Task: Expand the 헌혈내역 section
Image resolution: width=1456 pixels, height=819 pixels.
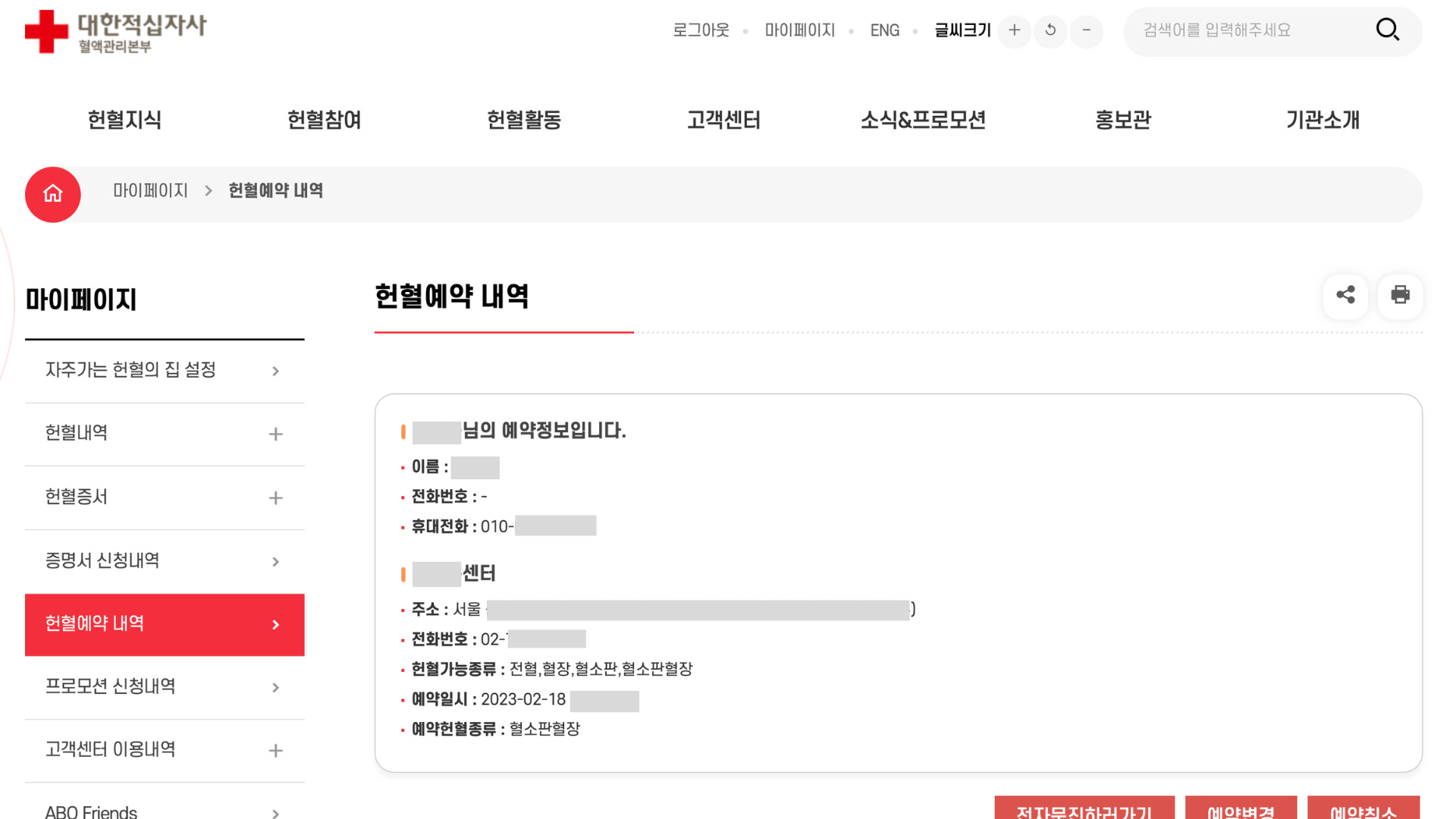Action: [275, 434]
